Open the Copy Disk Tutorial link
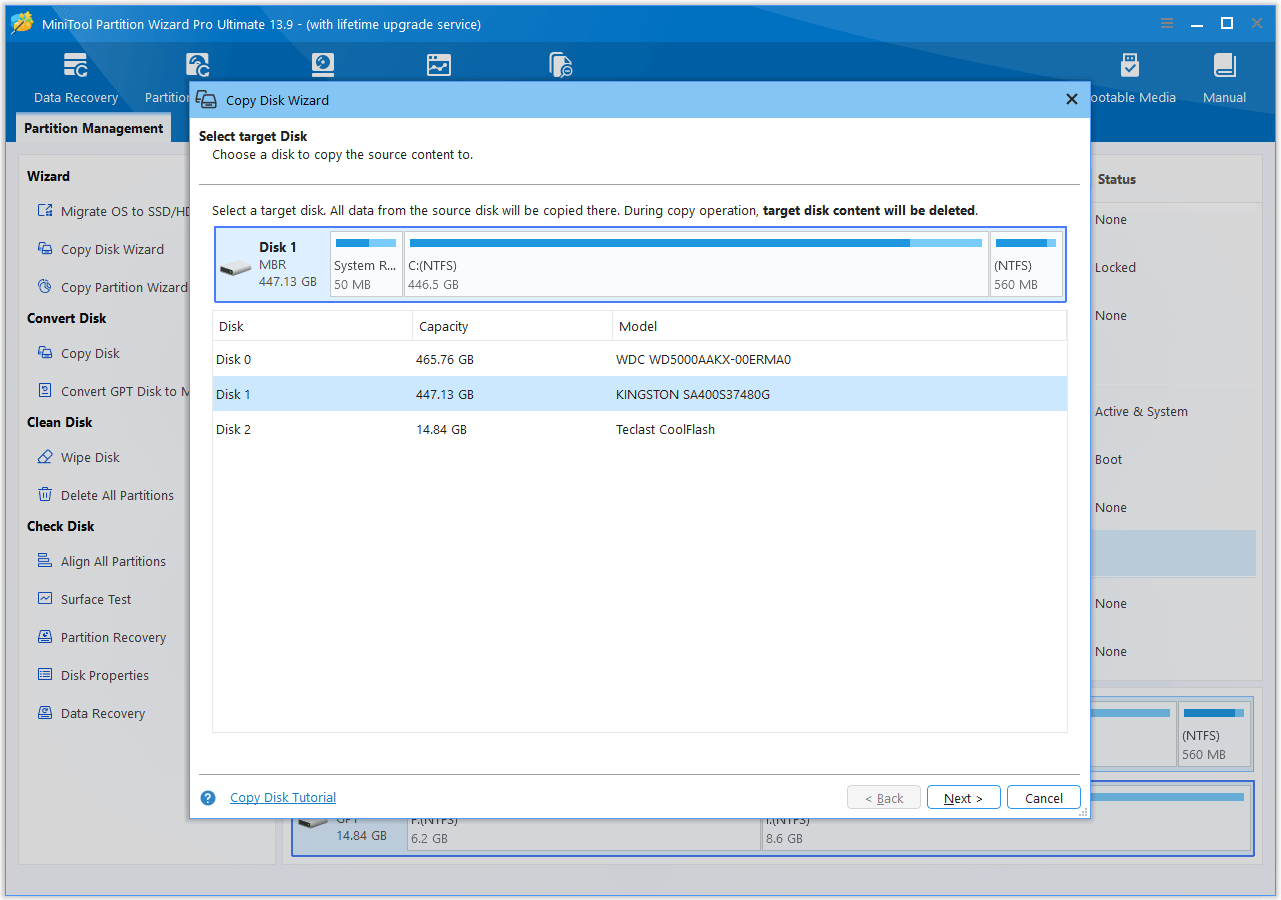The width and height of the screenshot is (1281, 900). click(x=283, y=798)
